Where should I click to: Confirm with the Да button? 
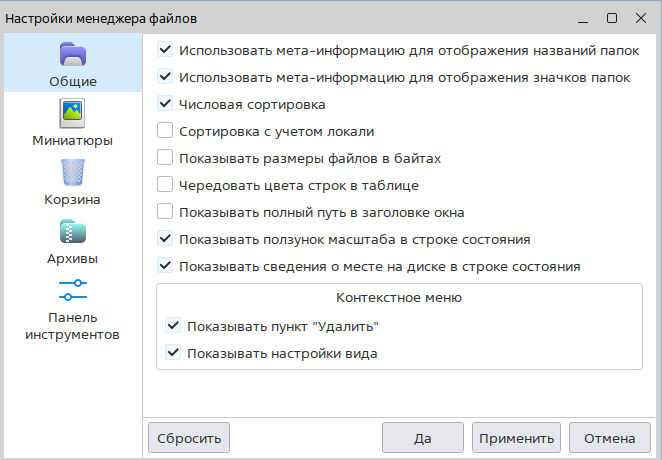coord(422,438)
